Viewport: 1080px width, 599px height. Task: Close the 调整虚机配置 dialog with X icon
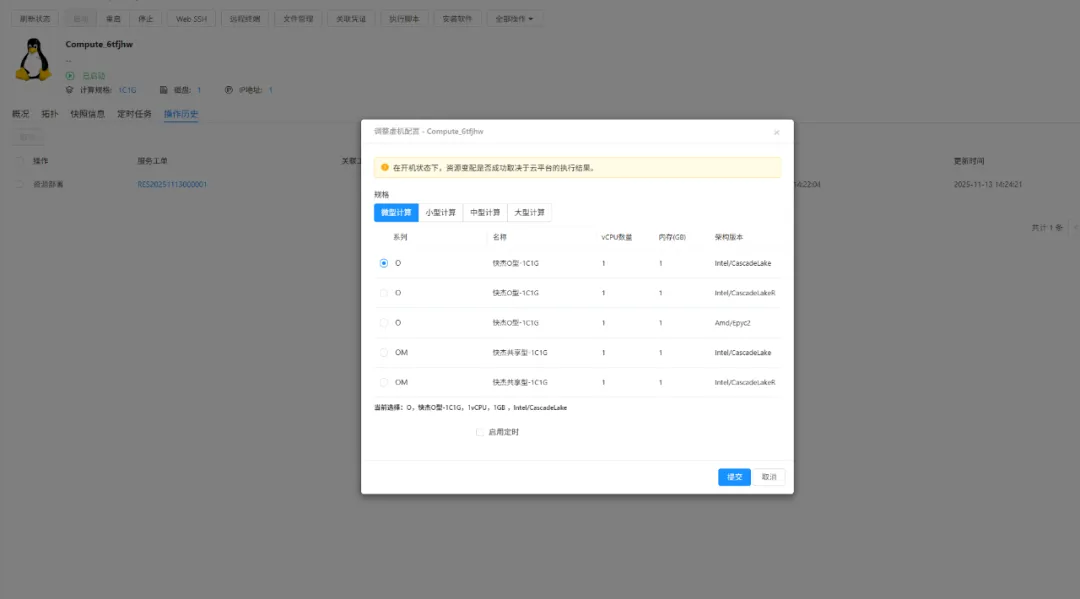point(777,132)
